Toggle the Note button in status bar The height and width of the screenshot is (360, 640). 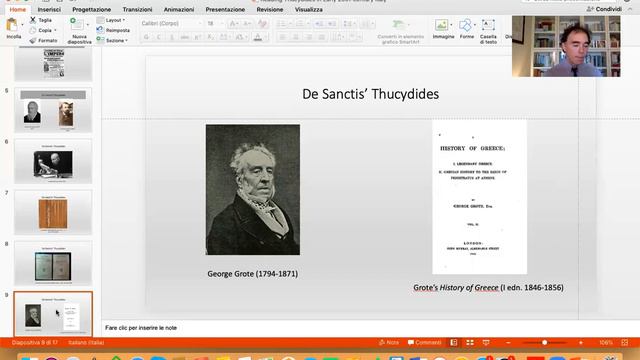pyautogui.click(x=389, y=342)
